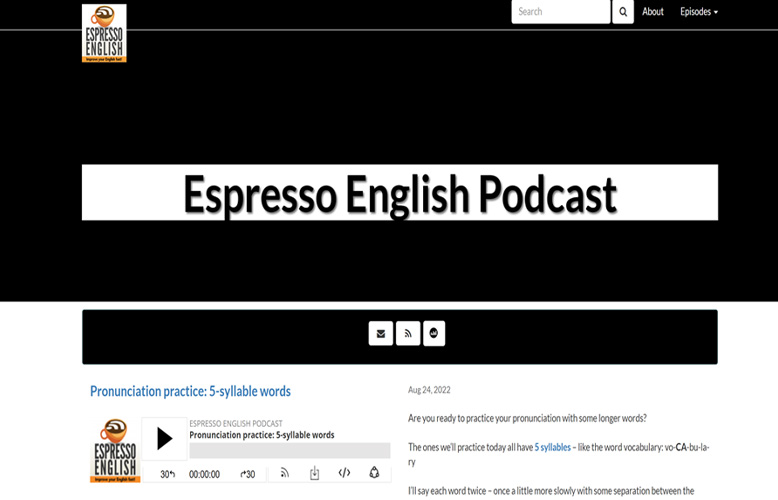The image size is (778, 500).
Task: Click the search magnifier button
Action: click(623, 12)
